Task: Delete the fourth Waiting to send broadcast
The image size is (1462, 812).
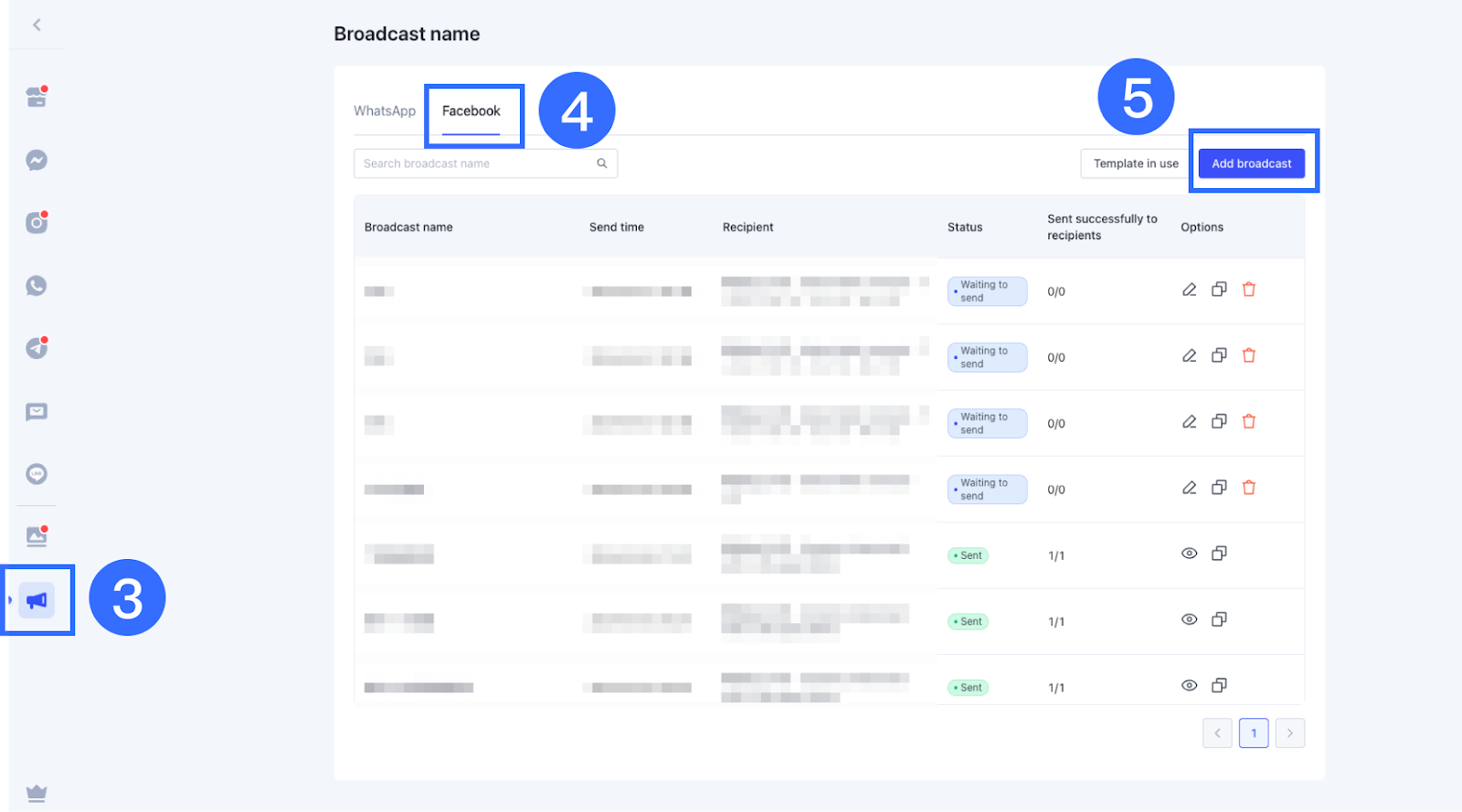Action: (1249, 488)
